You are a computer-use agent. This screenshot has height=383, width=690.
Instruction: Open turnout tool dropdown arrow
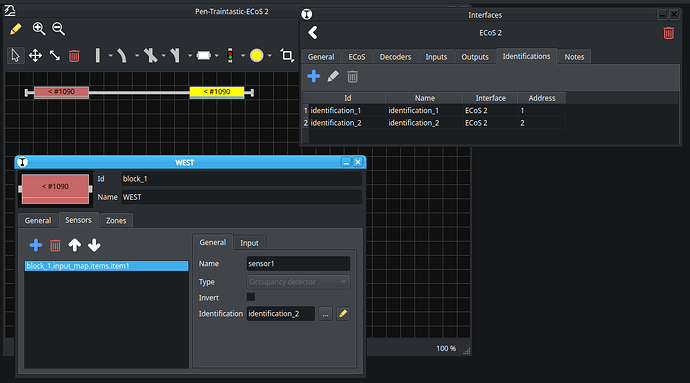190,56
